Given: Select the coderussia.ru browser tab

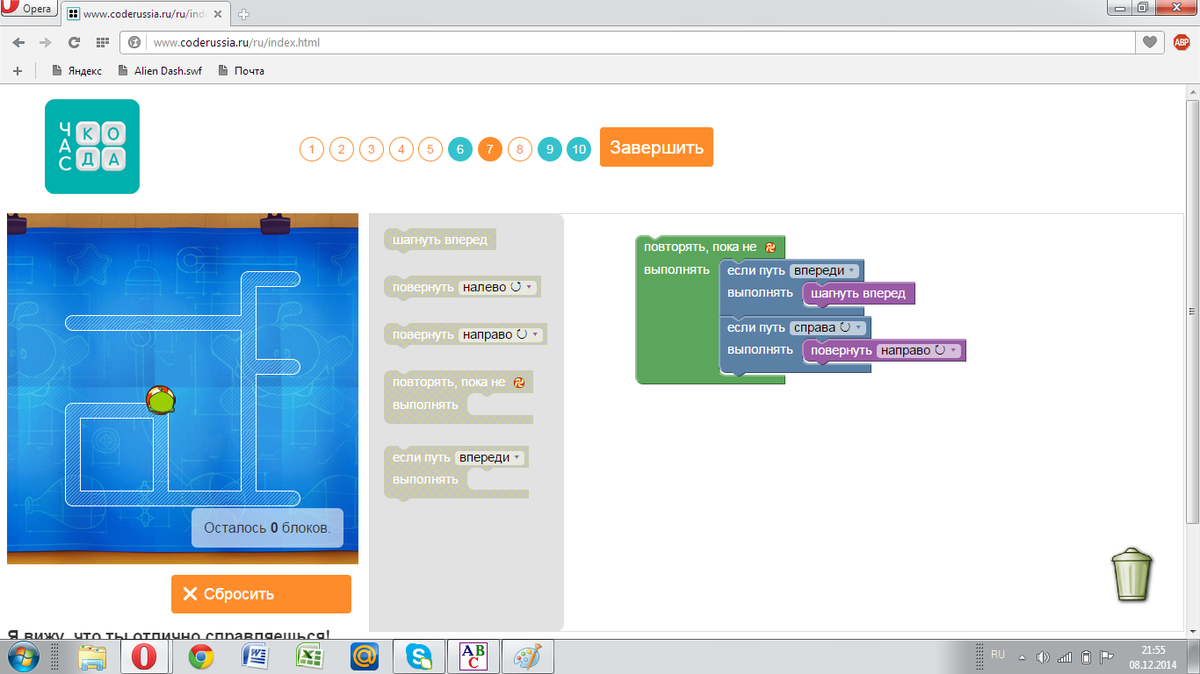Looking at the screenshot, I should point(143,14).
